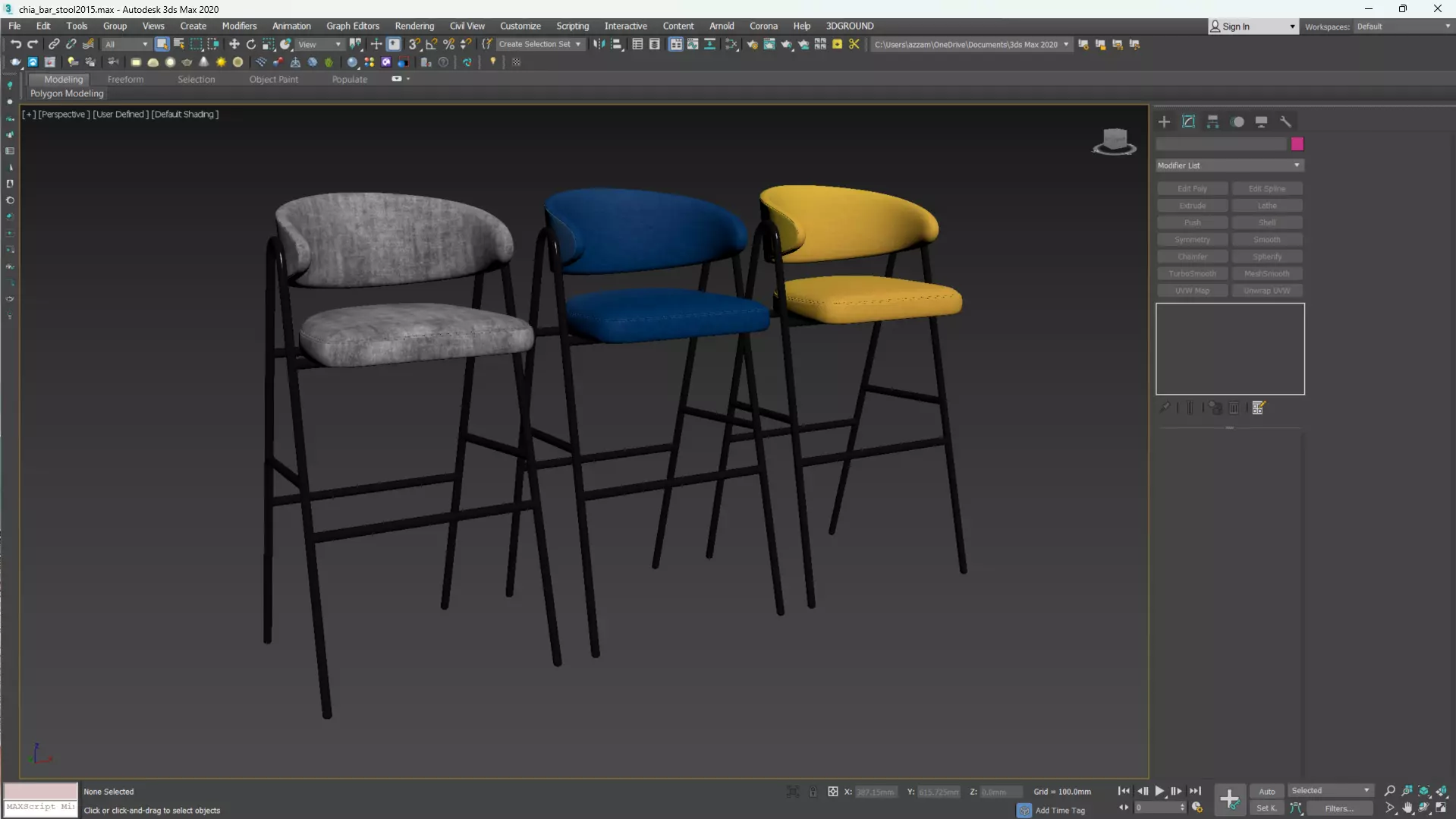Open the key filter Selected dropdown
The width and height of the screenshot is (1456, 819).
click(x=1330, y=791)
